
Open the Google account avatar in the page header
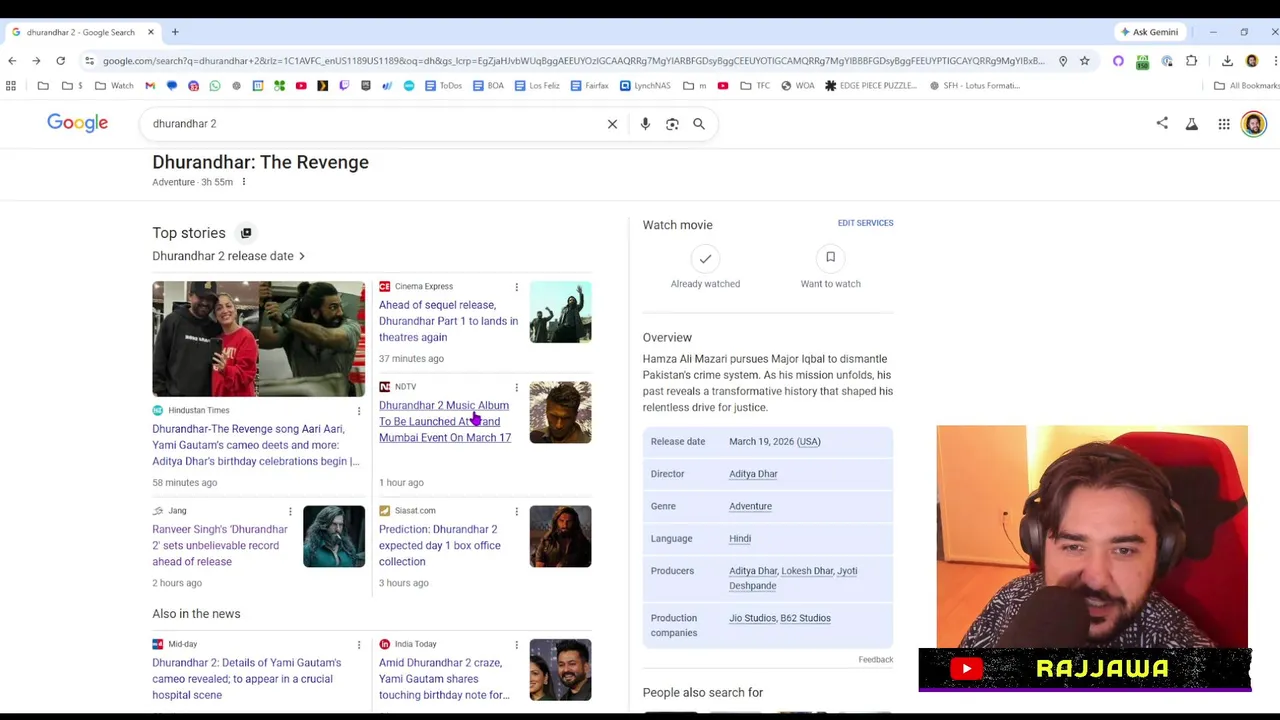pyautogui.click(x=1254, y=124)
